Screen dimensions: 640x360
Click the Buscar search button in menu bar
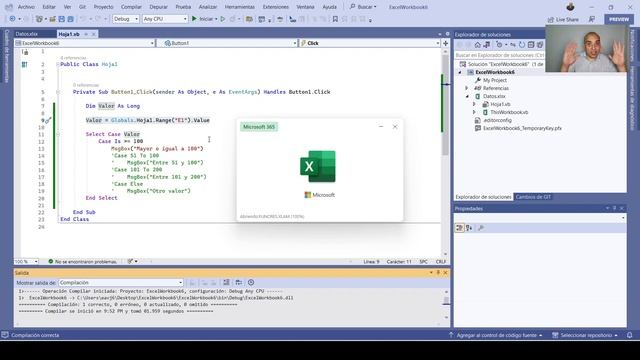pyautogui.click(x=363, y=7)
